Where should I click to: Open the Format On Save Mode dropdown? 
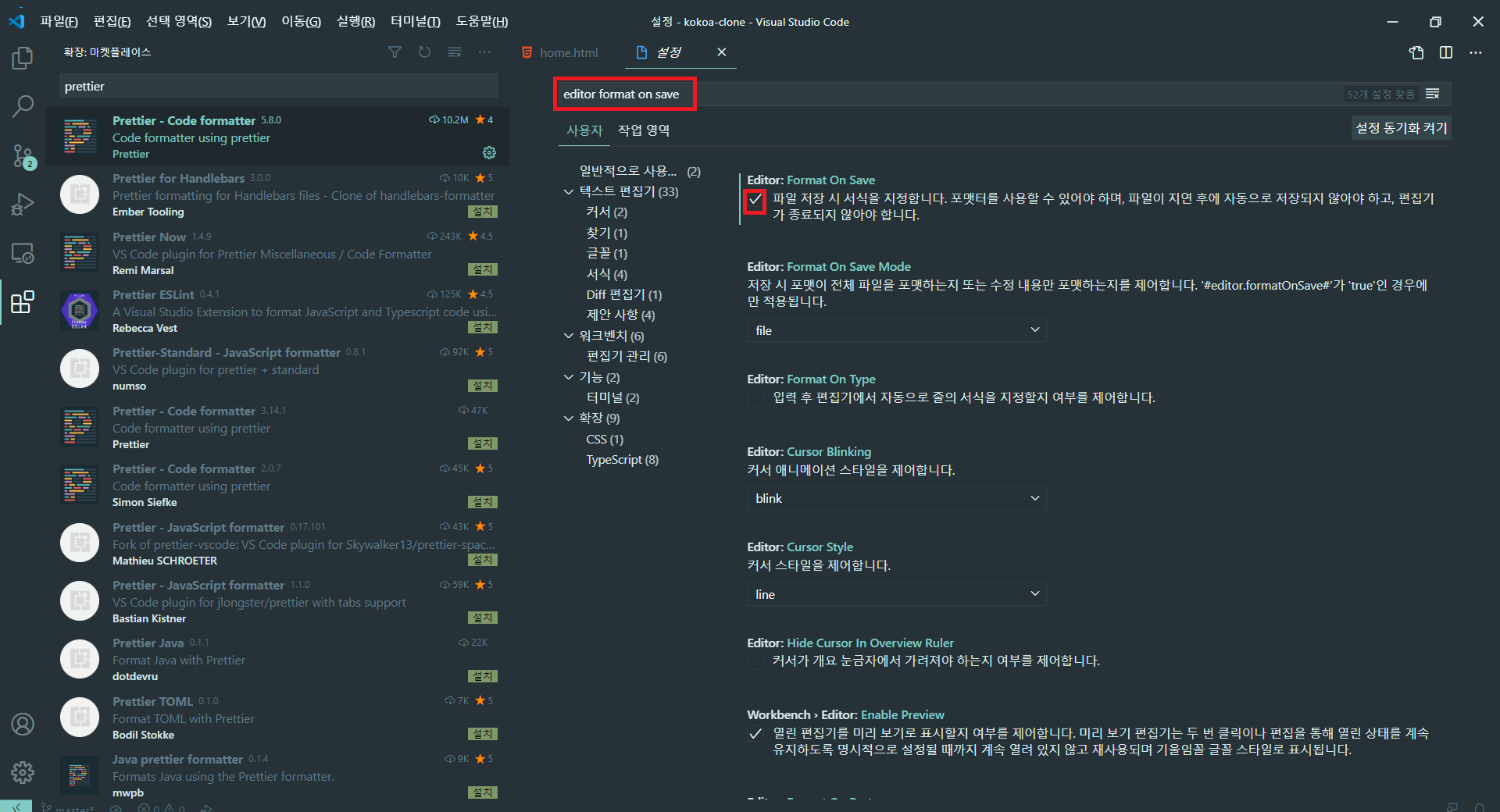pos(896,330)
